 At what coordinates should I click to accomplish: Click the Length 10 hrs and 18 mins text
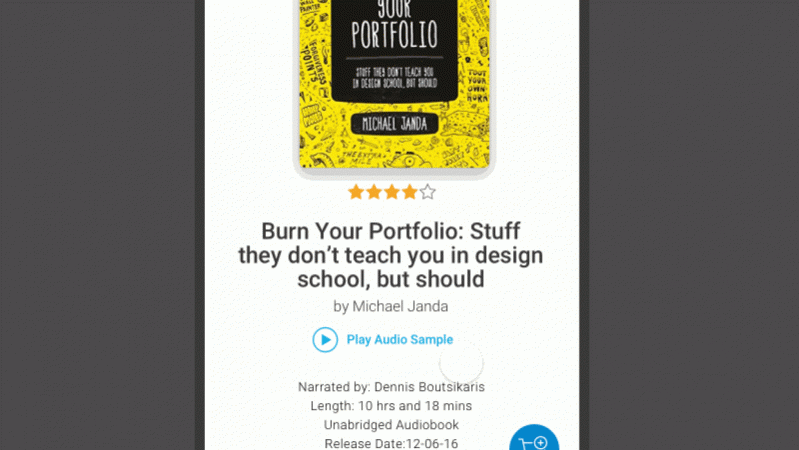(x=391, y=406)
